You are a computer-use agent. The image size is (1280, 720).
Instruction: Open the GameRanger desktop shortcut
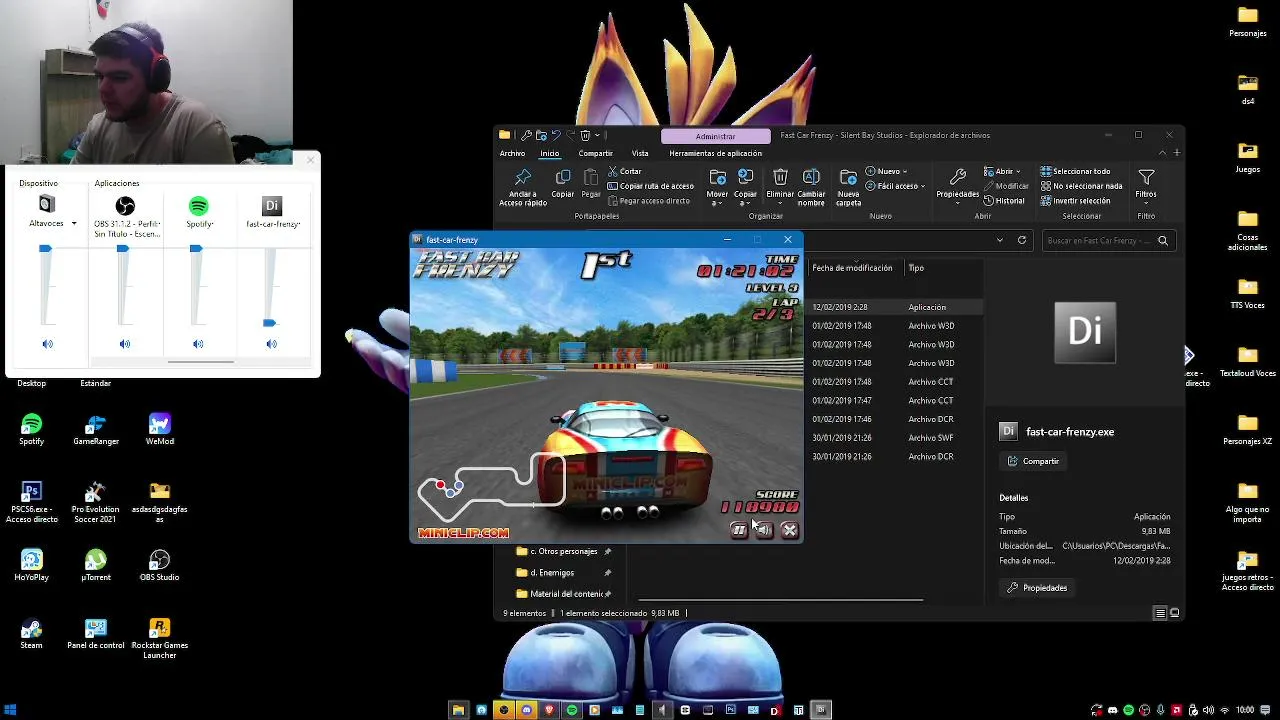click(96, 430)
